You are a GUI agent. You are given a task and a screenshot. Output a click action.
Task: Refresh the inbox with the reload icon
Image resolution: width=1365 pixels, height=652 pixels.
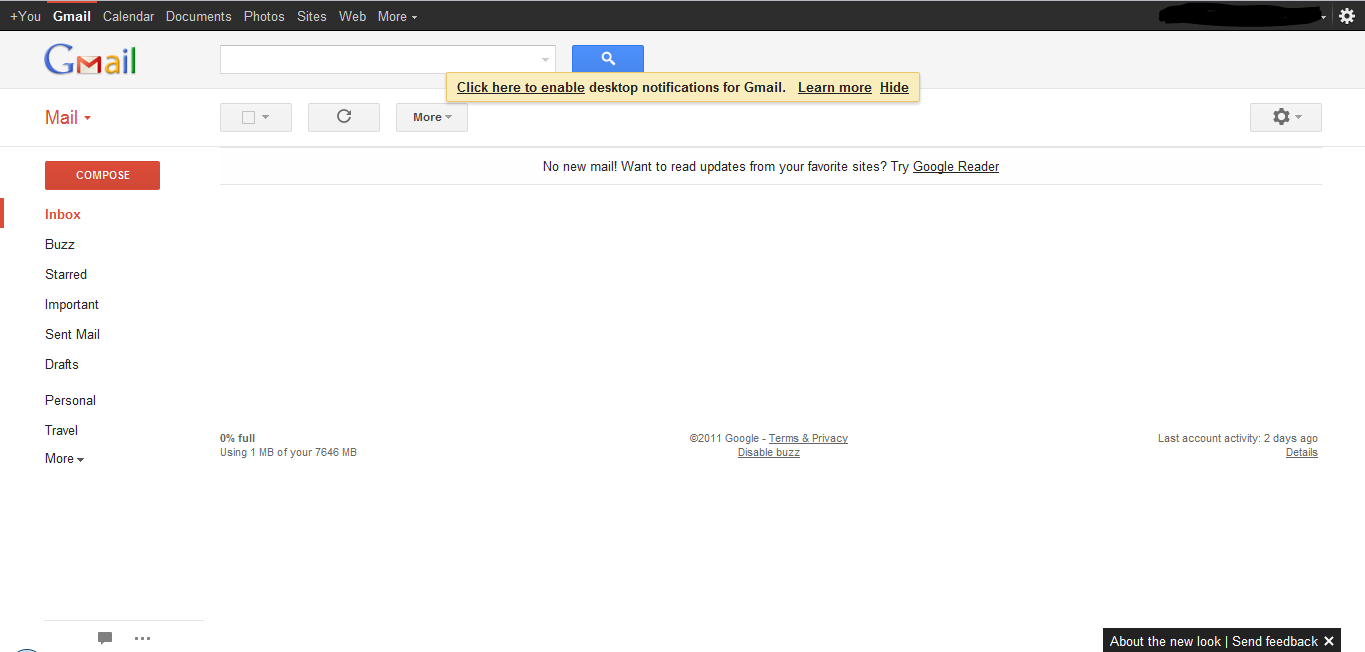[x=344, y=117]
